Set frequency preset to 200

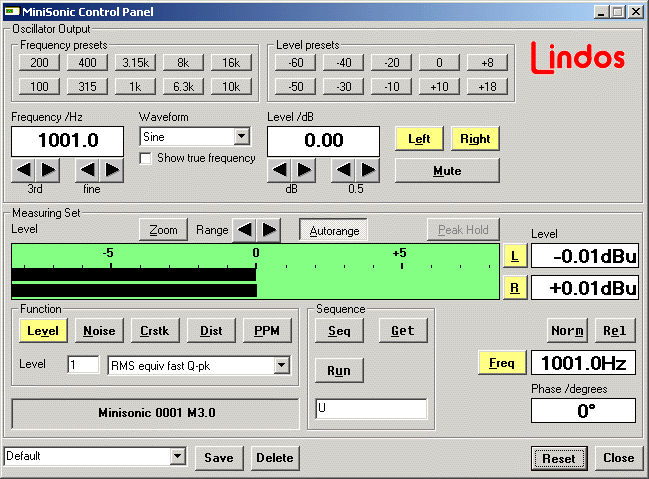(x=39, y=63)
